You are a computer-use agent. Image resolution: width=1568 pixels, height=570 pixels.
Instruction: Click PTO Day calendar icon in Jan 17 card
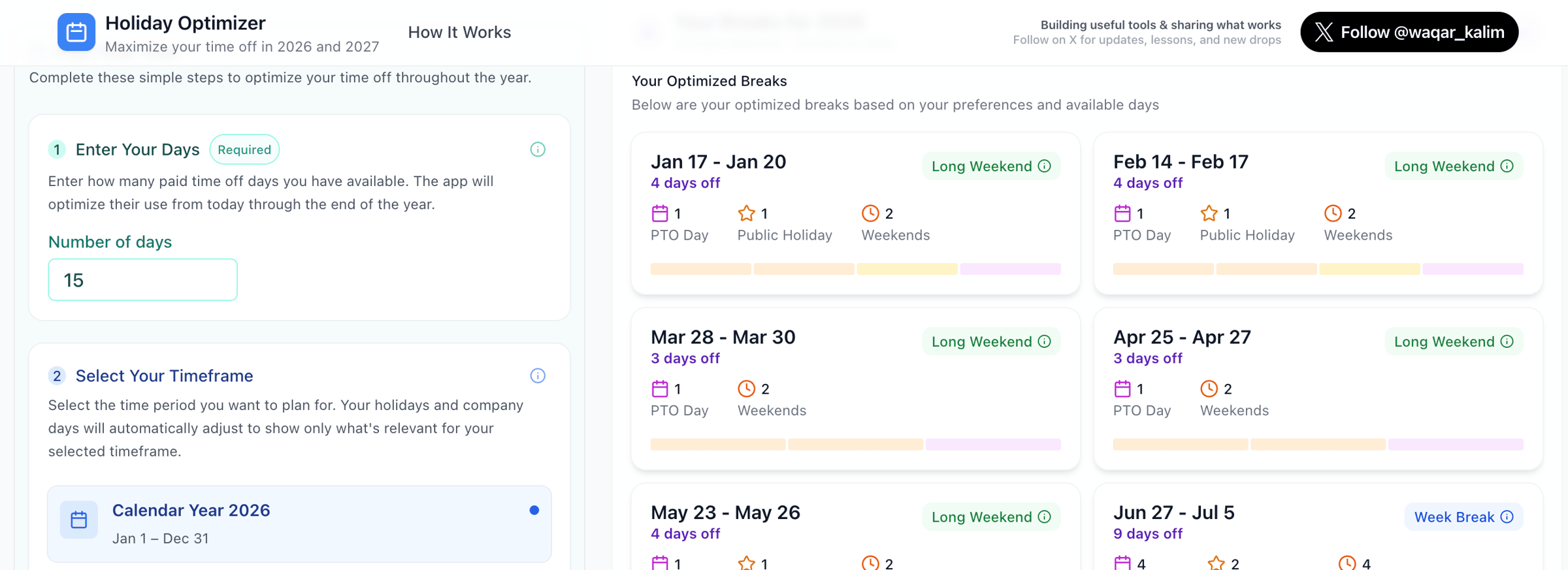click(660, 214)
